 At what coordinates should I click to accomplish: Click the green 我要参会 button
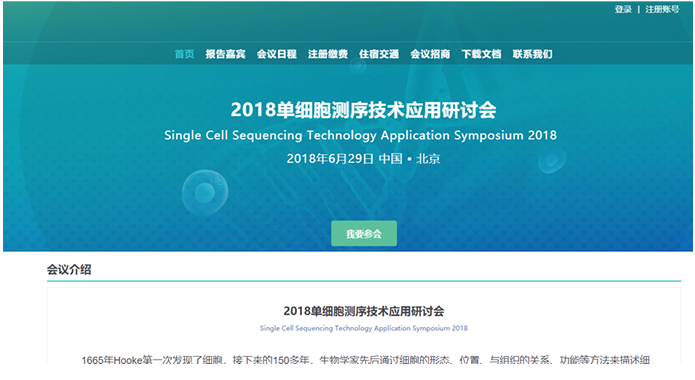pos(364,233)
